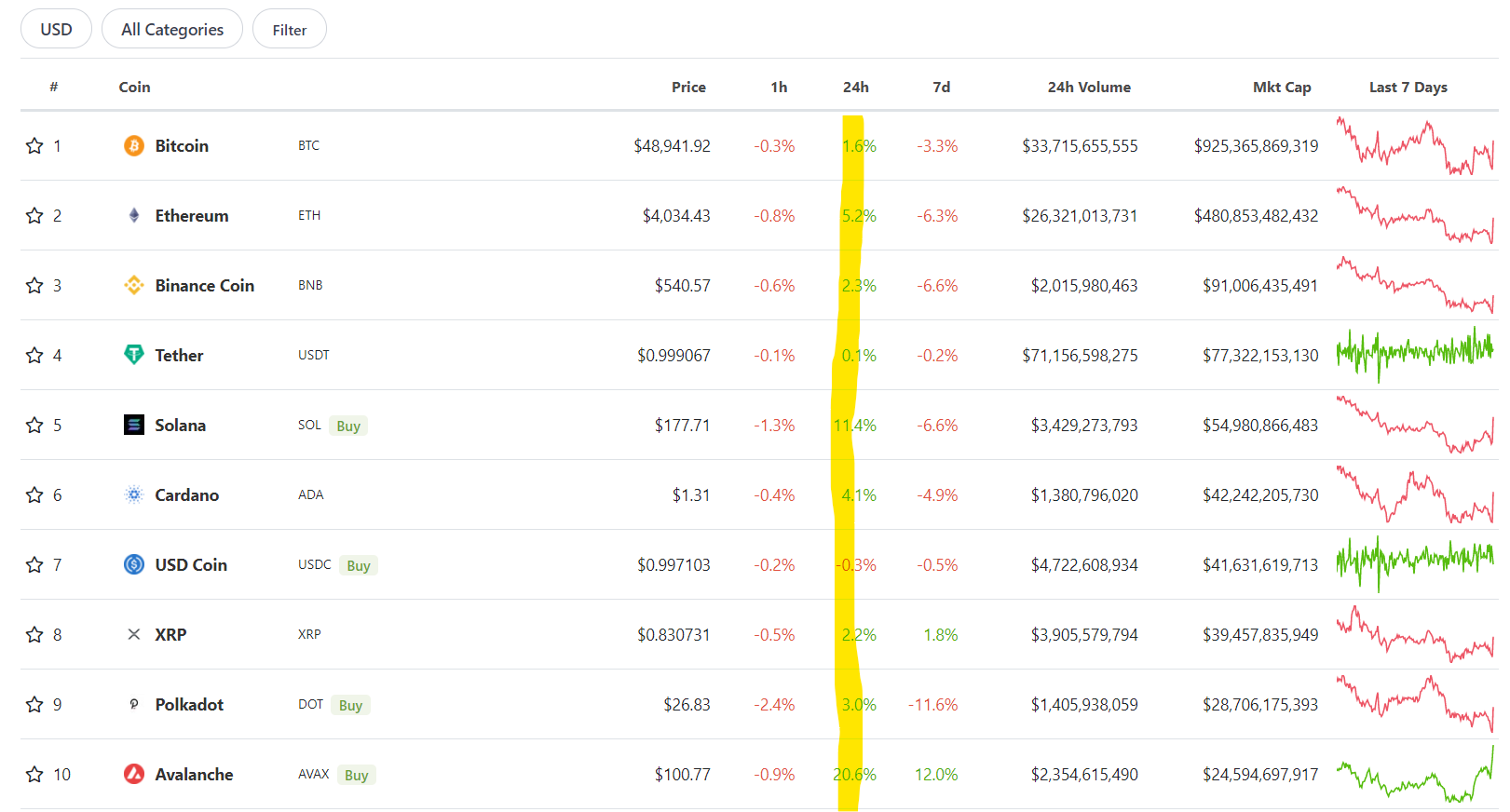The width and height of the screenshot is (1510, 812).
Task: Click the Avalanche logo icon
Action: 134,774
